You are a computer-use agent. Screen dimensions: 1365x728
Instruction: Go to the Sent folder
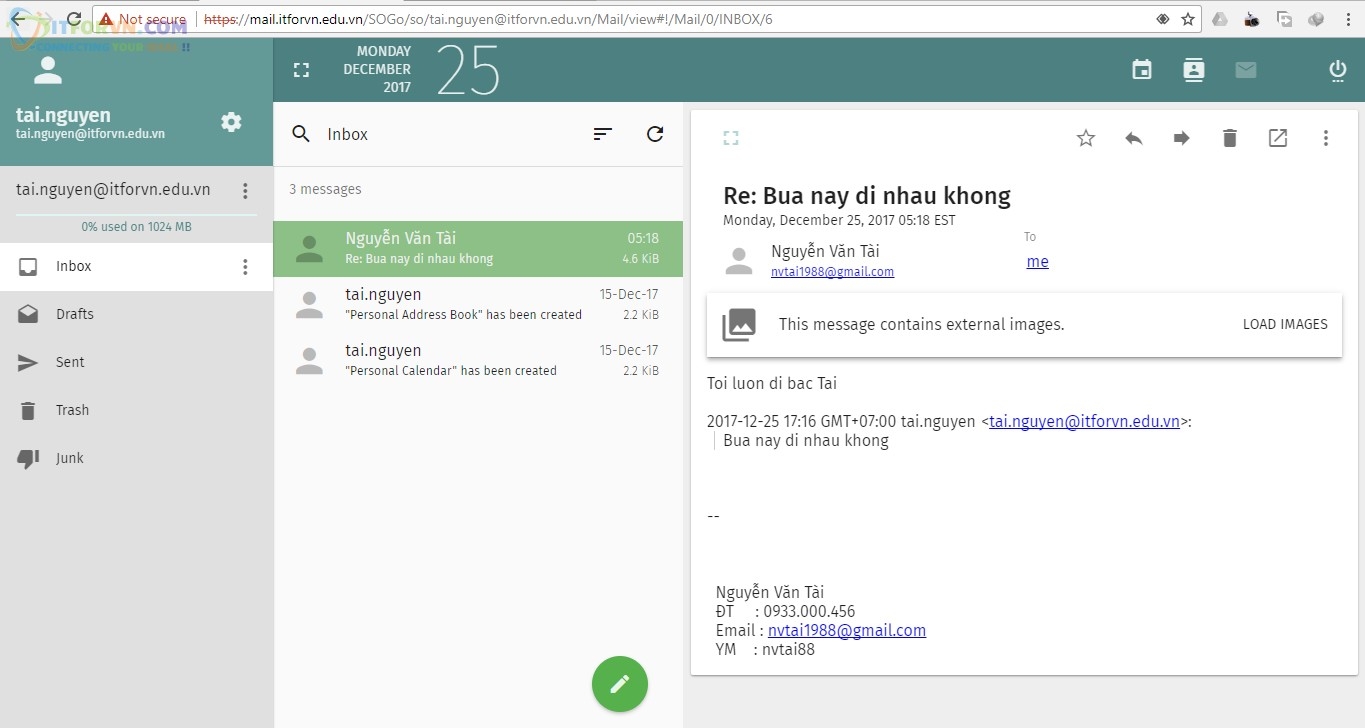(70, 362)
